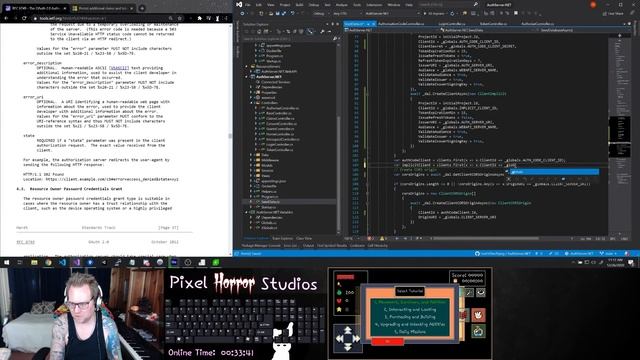The width and height of the screenshot is (640, 360).
Task: Click the editor vertical scrollbar map
Action: coord(620,135)
